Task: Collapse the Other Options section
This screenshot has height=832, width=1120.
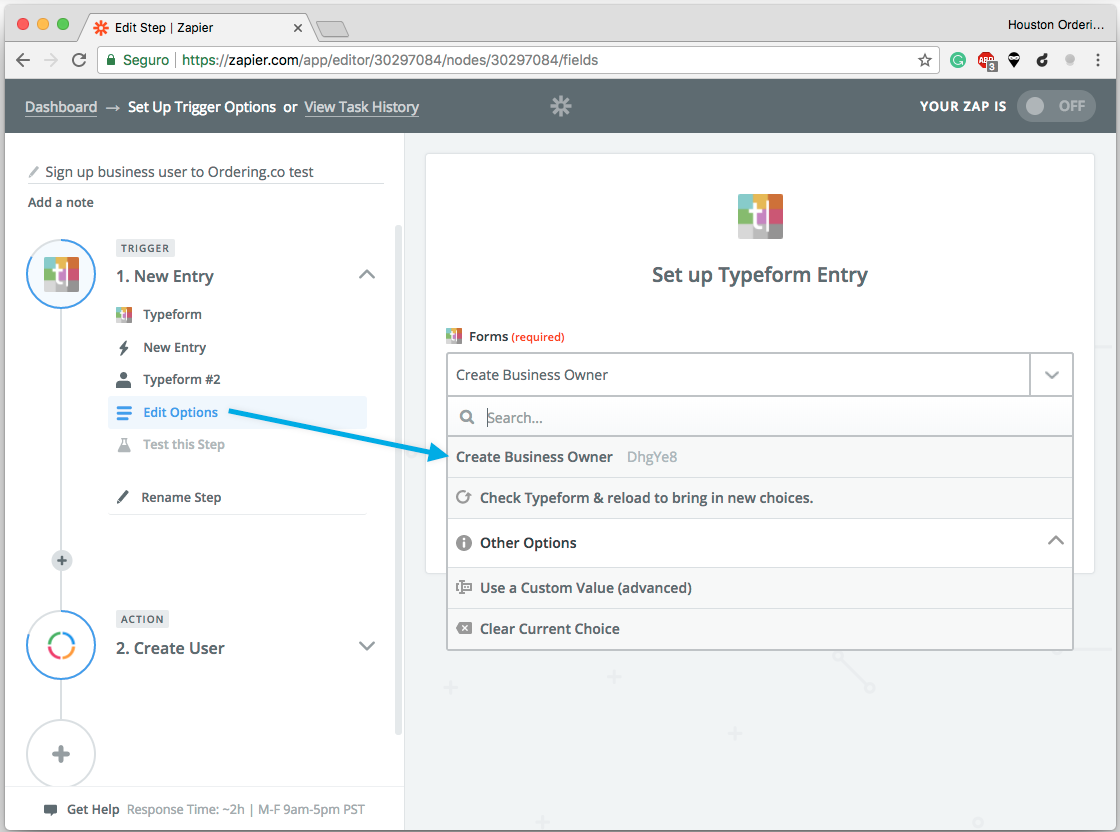Action: [x=1055, y=541]
